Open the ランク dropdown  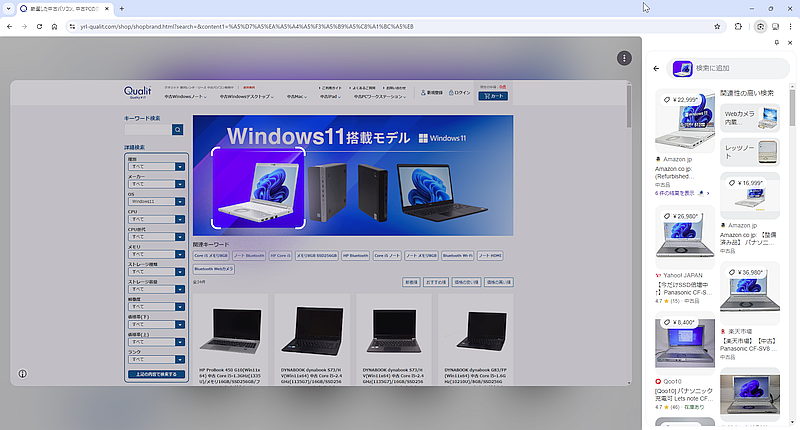(156, 360)
